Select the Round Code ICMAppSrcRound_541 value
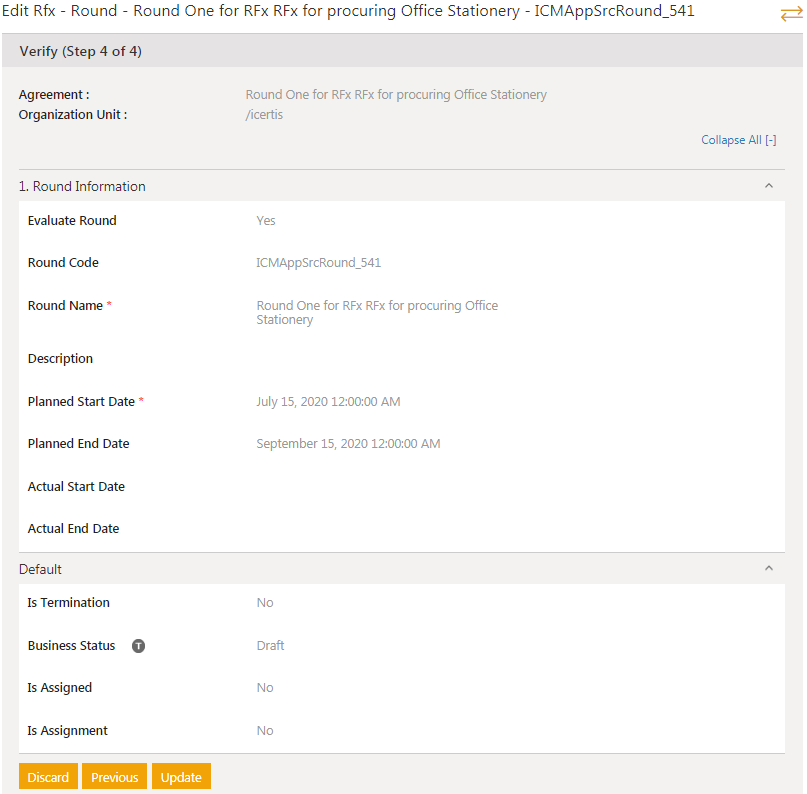The image size is (807, 794). [x=318, y=263]
